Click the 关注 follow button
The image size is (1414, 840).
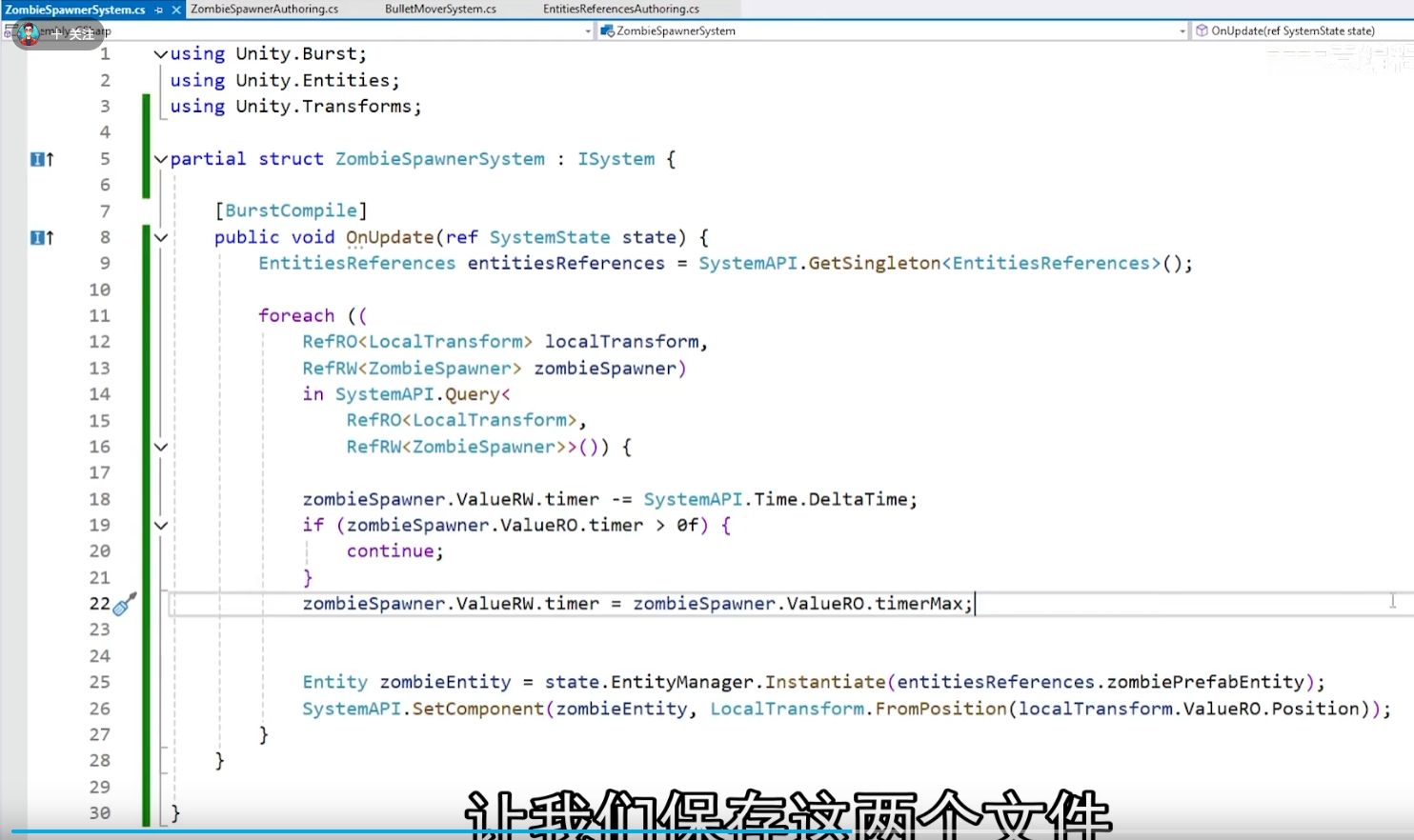(75, 33)
